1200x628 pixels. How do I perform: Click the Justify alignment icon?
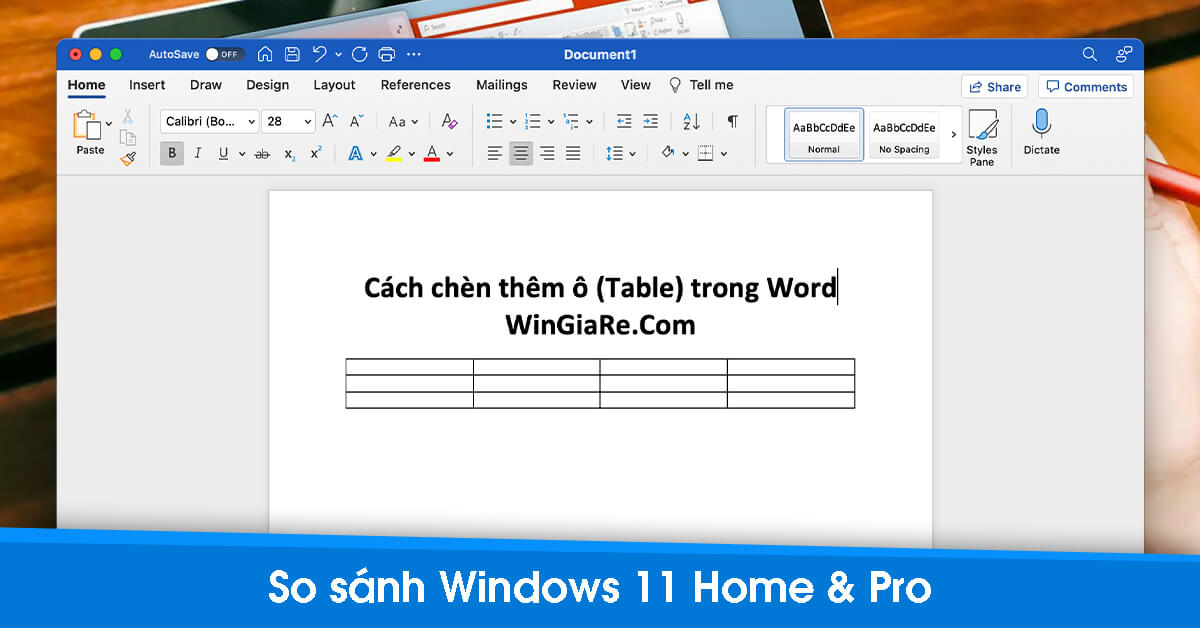point(573,153)
